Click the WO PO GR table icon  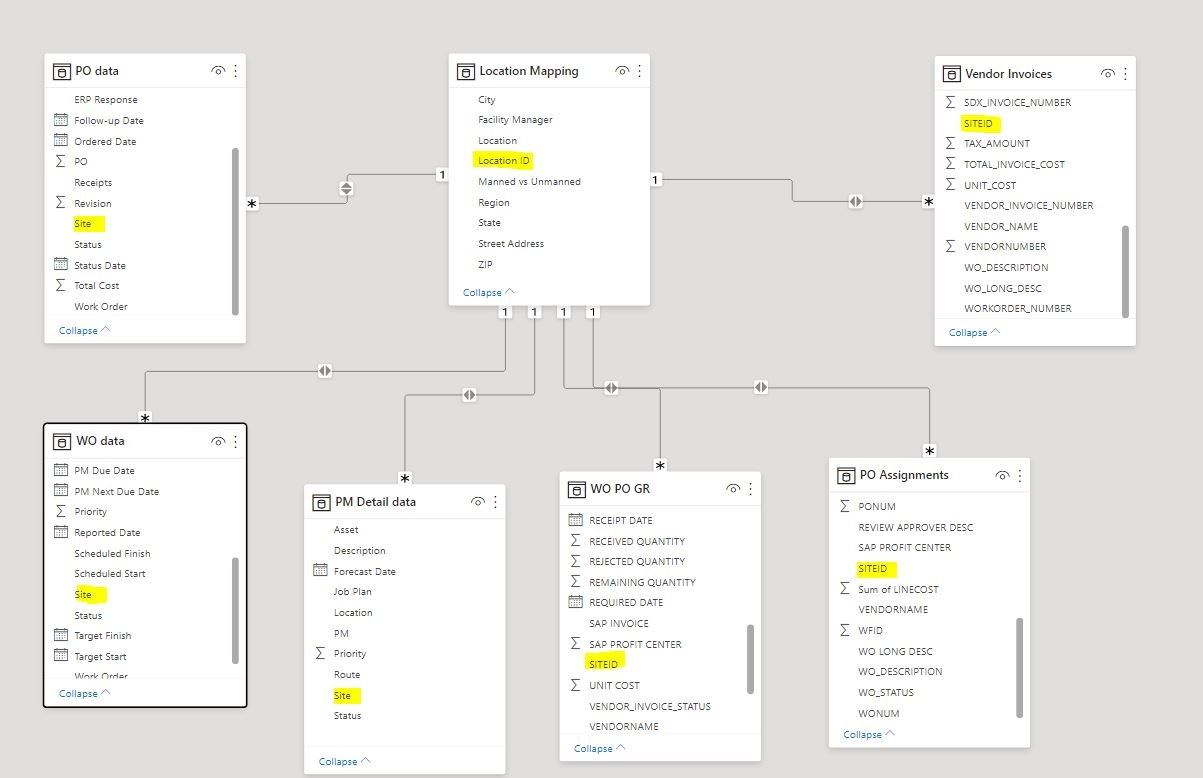pyautogui.click(x=576, y=489)
